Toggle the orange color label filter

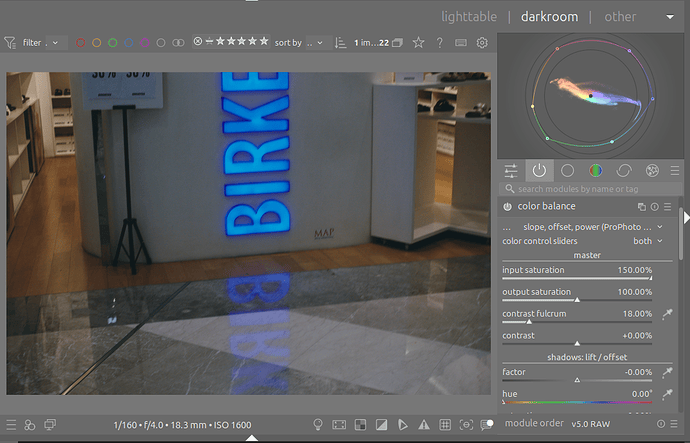(96, 43)
